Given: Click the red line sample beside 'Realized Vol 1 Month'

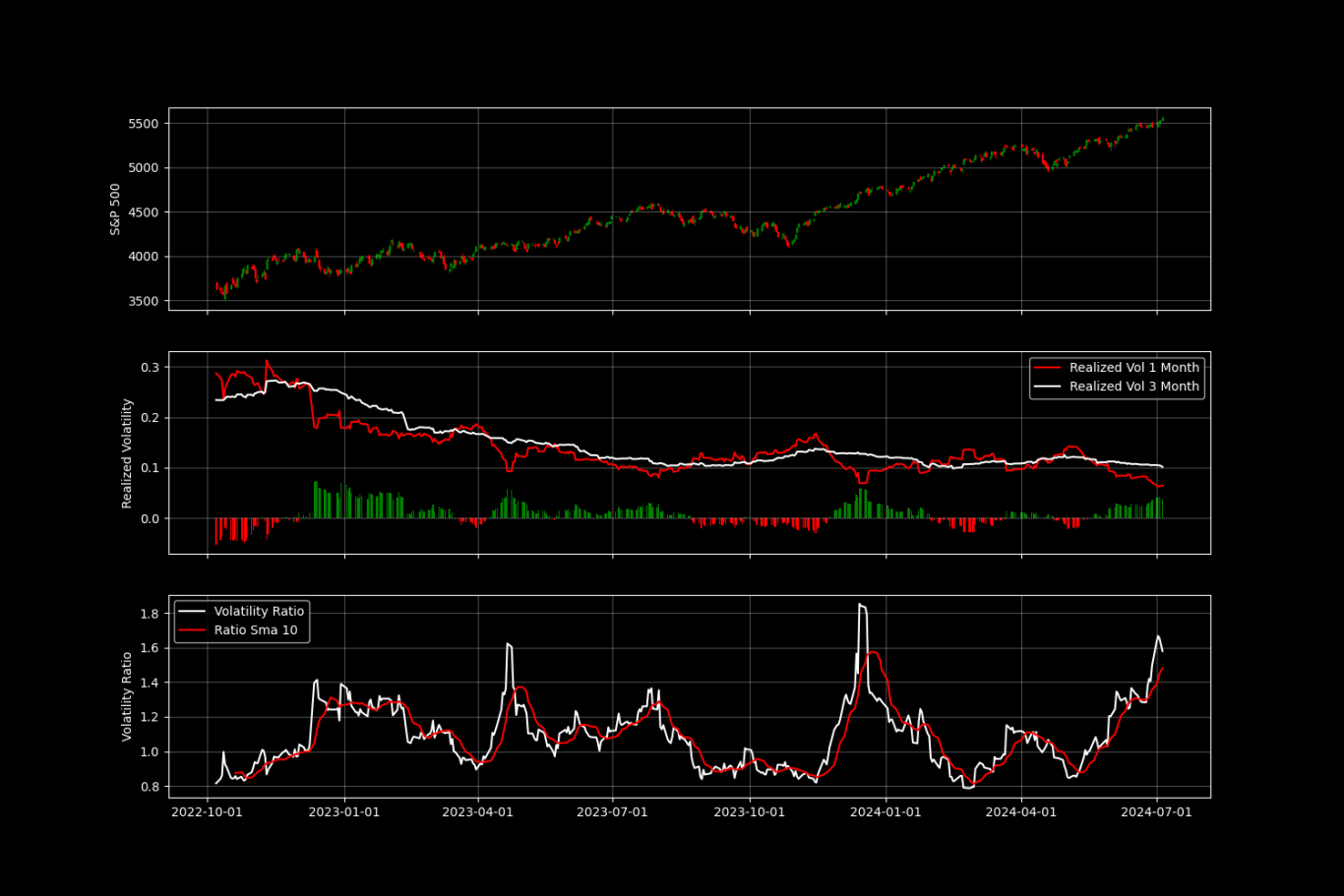Looking at the screenshot, I should coord(1049,368).
